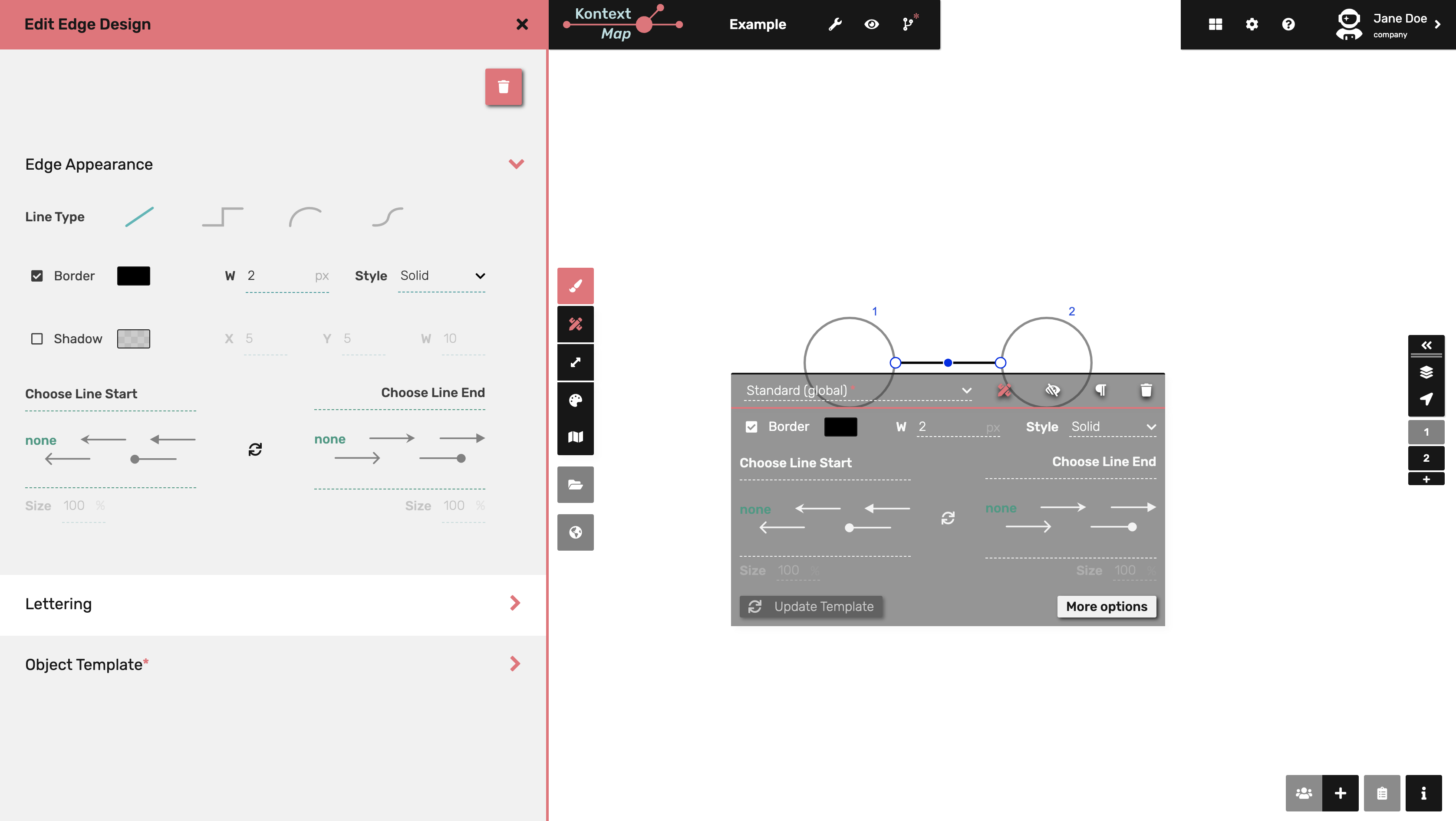Viewport: 1456px width, 821px height.
Task: Toggle Border checkbox in popup
Action: click(751, 427)
